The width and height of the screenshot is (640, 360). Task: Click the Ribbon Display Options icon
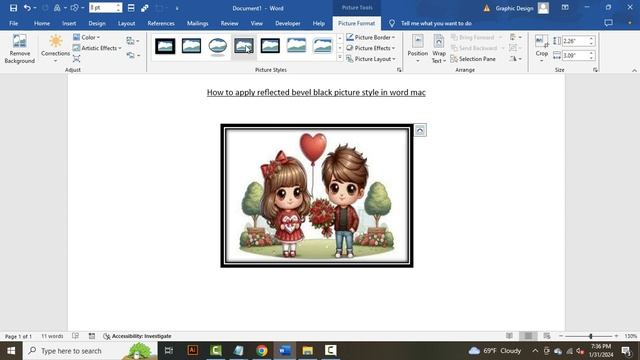pos(565,7)
